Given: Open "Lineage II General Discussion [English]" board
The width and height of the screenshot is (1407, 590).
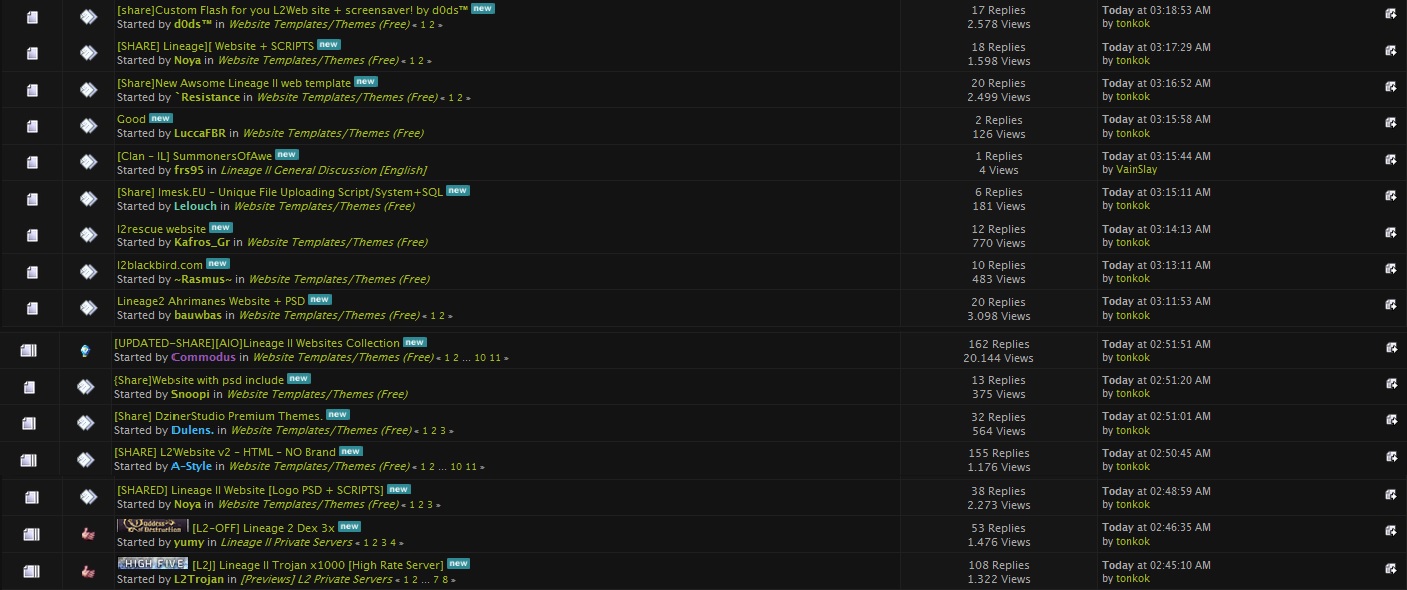Looking at the screenshot, I should coord(323,170).
